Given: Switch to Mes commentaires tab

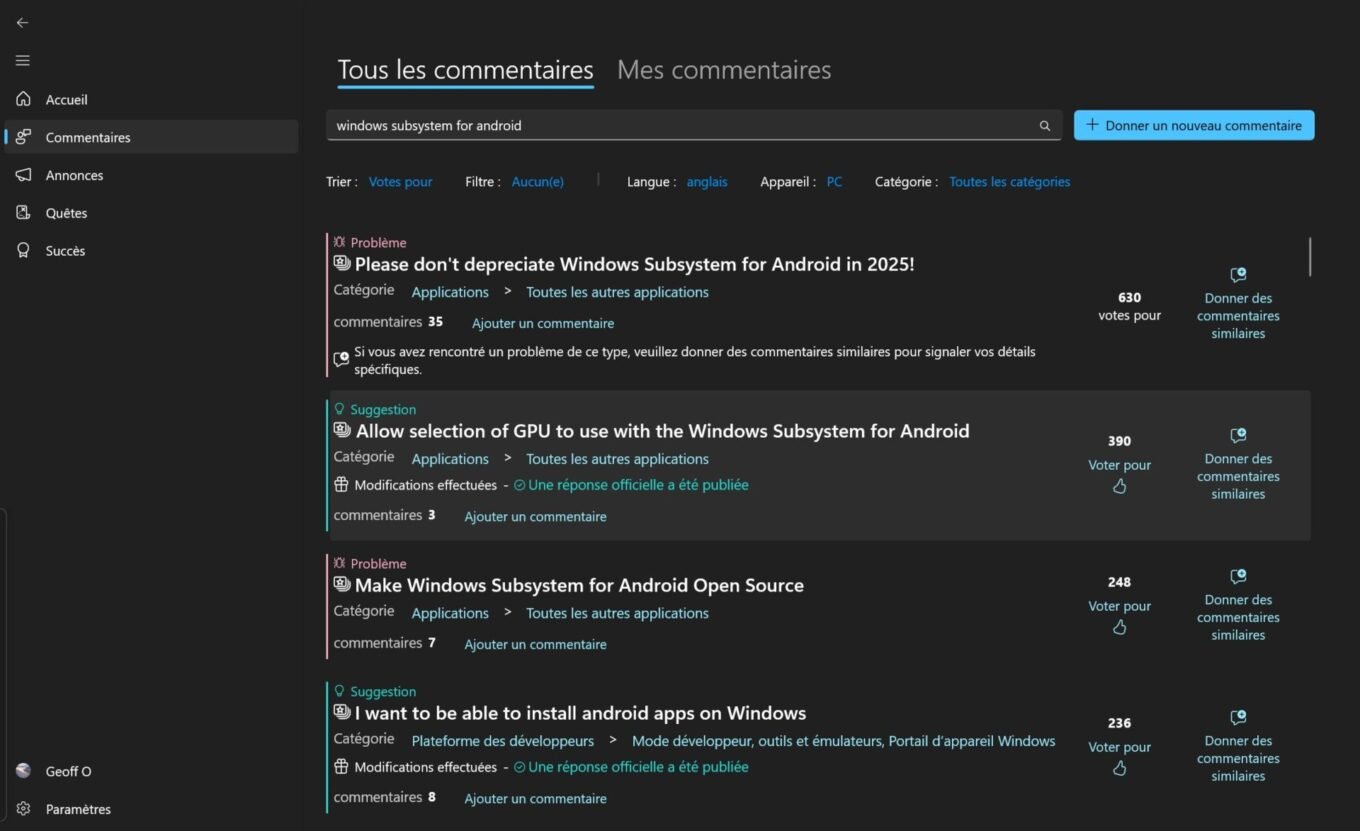Looking at the screenshot, I should [x=724, y=70].
